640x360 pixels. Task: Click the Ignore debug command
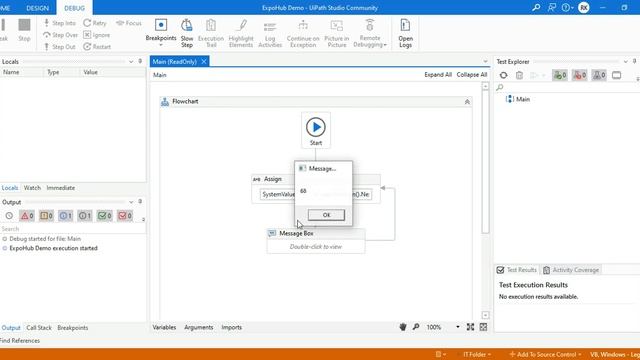(x=96, y=35)
